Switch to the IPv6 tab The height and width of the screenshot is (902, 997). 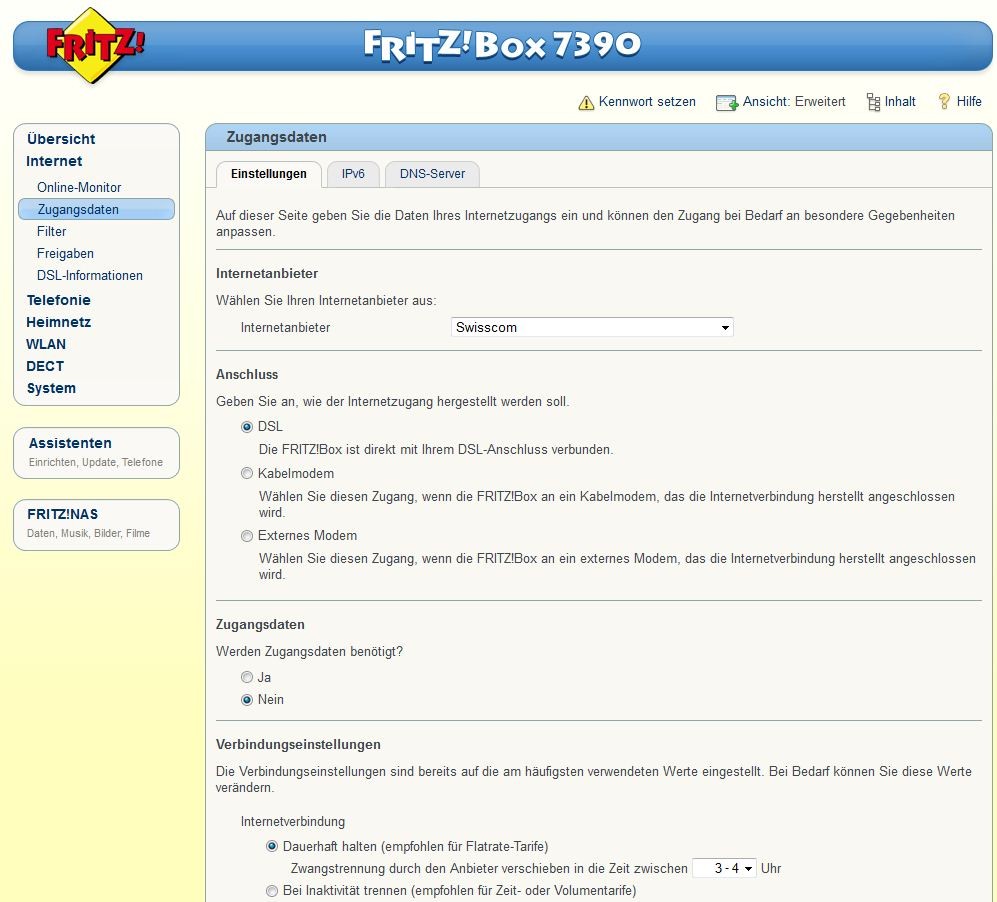pyautogui.click(x=353, y=172)
